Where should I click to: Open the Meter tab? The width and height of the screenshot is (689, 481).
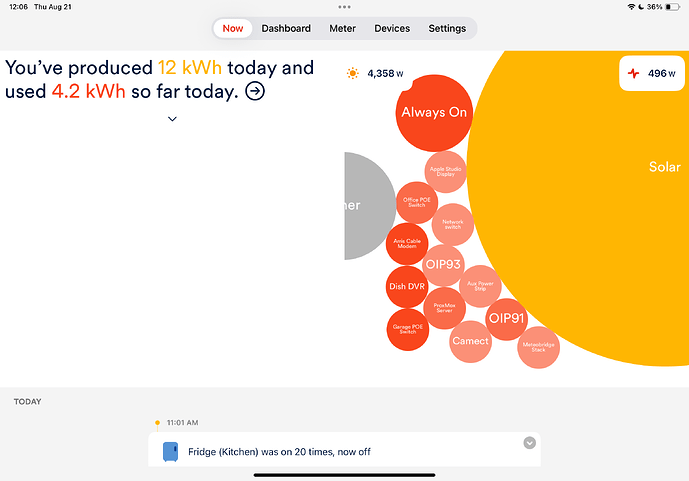342,28
